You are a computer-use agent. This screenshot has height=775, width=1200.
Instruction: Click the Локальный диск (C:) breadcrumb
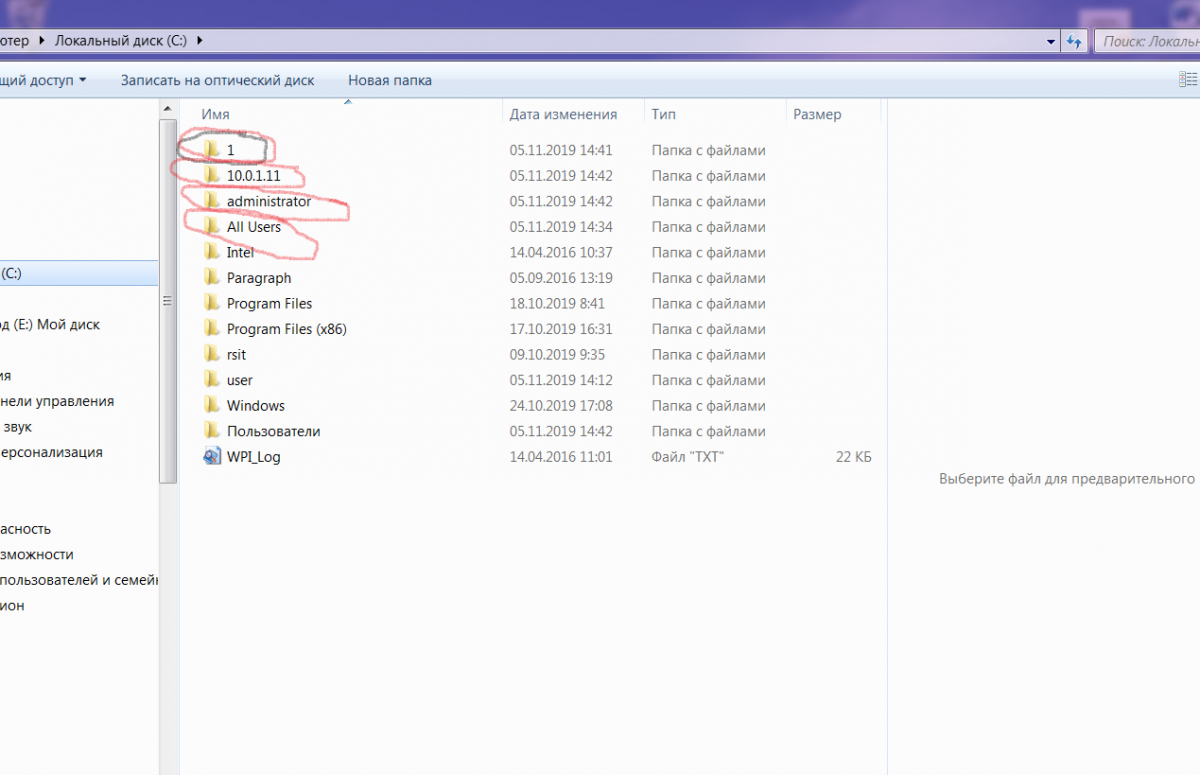click(x=123, y=41)
